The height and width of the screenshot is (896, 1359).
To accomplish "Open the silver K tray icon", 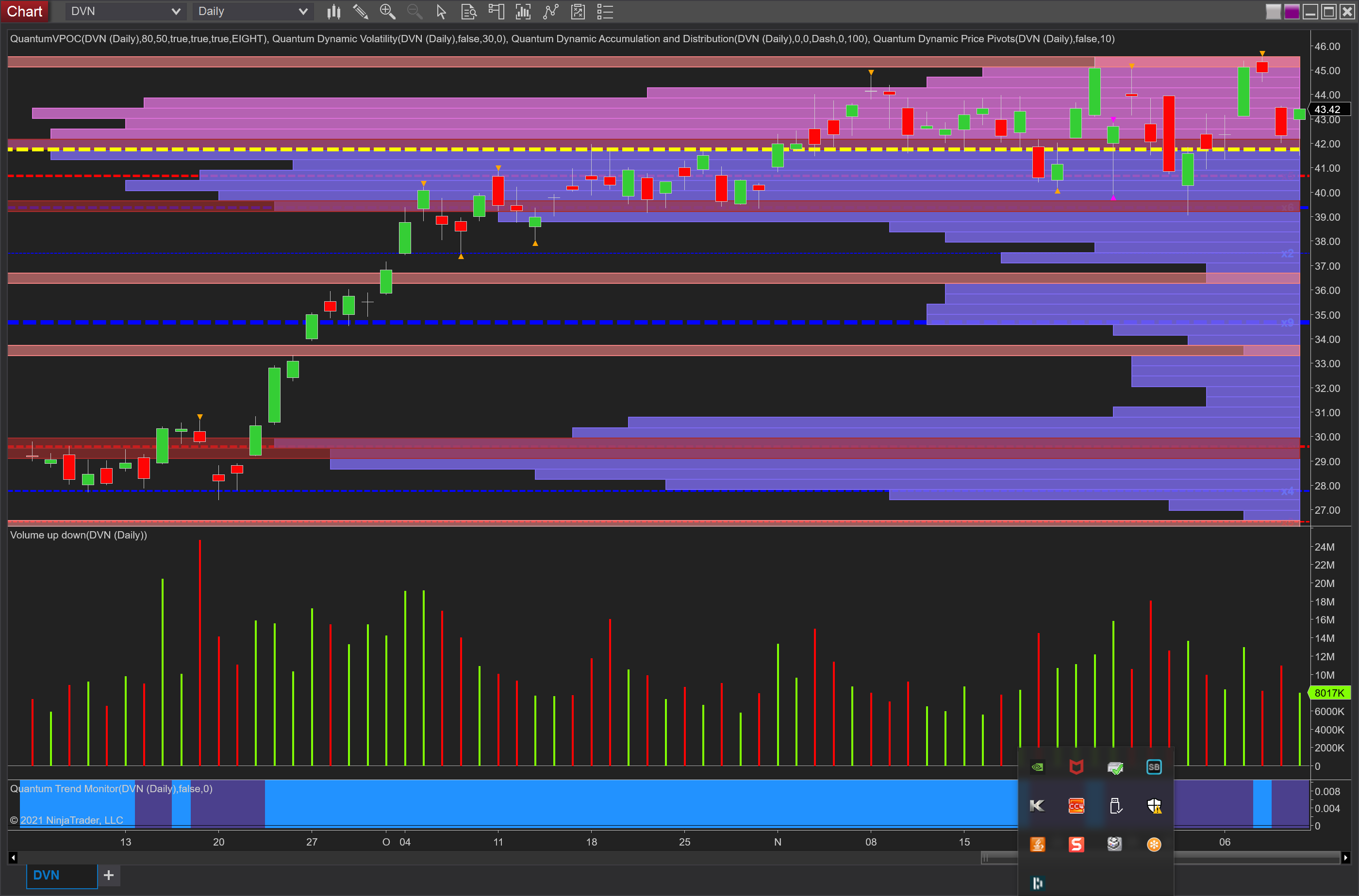I will 1037,806.
